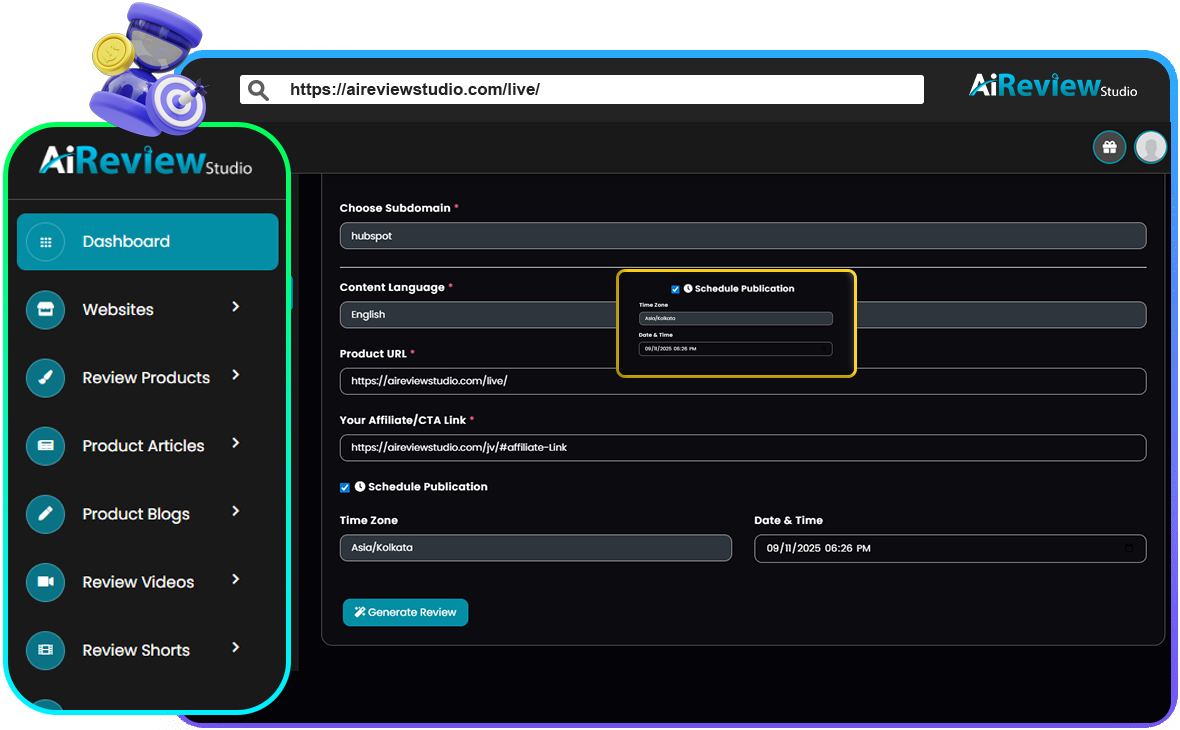Expand the Product Articles submenu chevron
The height and width of the screenshot is (730, 1180).
[x=236, y=443]
